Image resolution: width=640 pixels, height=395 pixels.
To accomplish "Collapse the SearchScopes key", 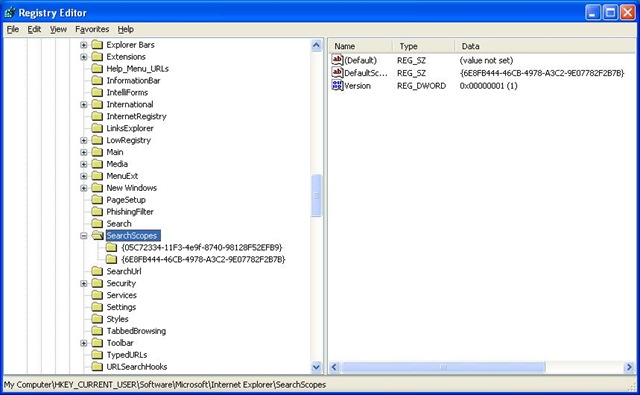I will point(84,236).
